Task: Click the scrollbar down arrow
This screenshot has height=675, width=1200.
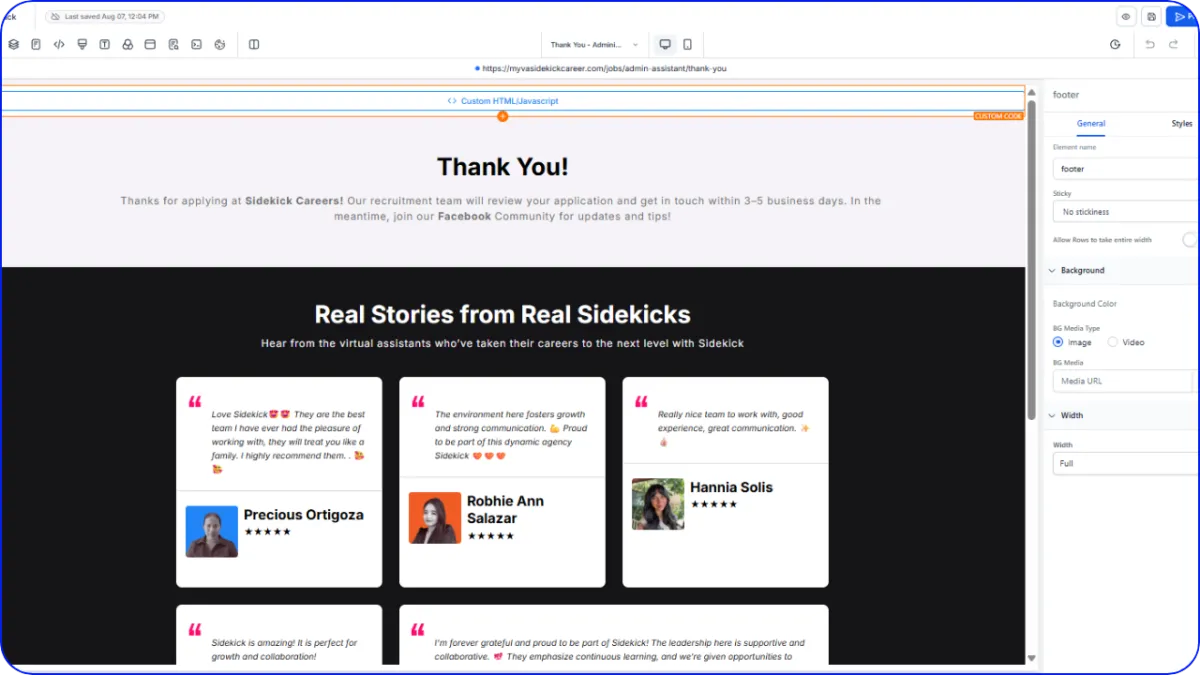Action: 1031,658
